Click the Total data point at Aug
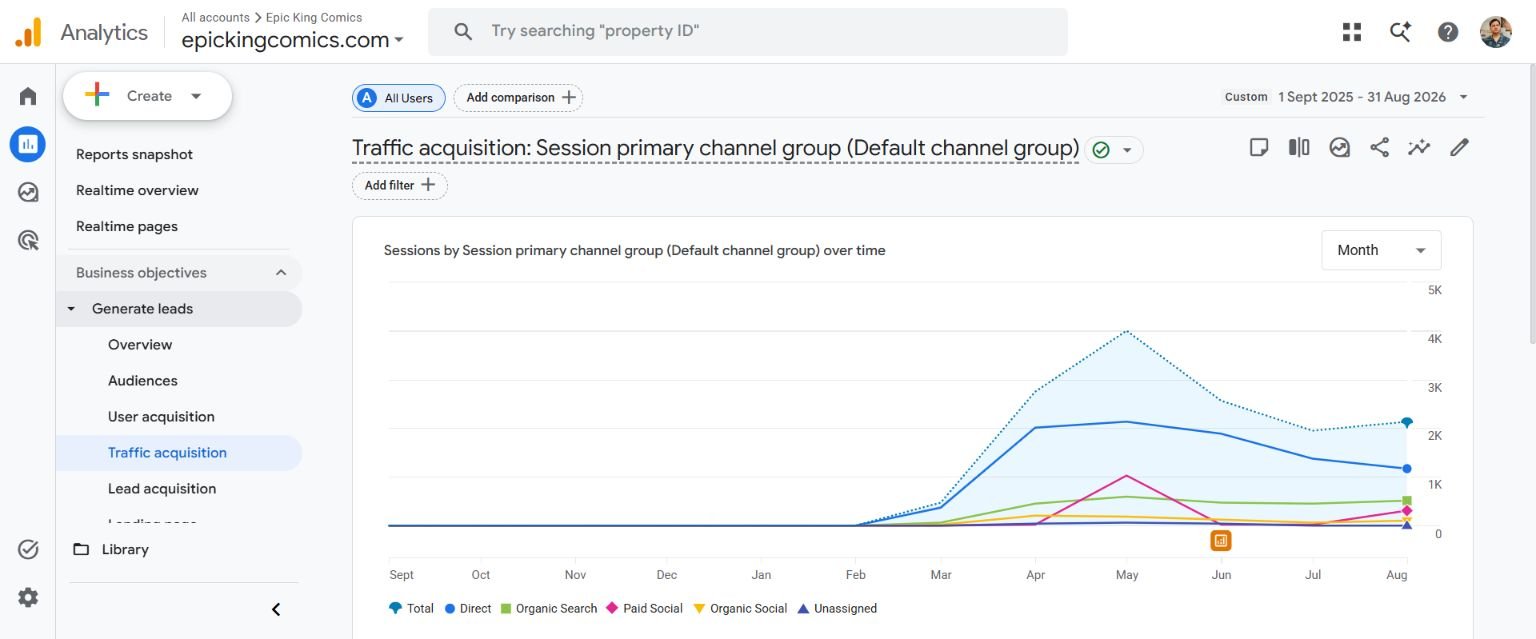This screenshot has width=1536, height=639. (1406, 422)
